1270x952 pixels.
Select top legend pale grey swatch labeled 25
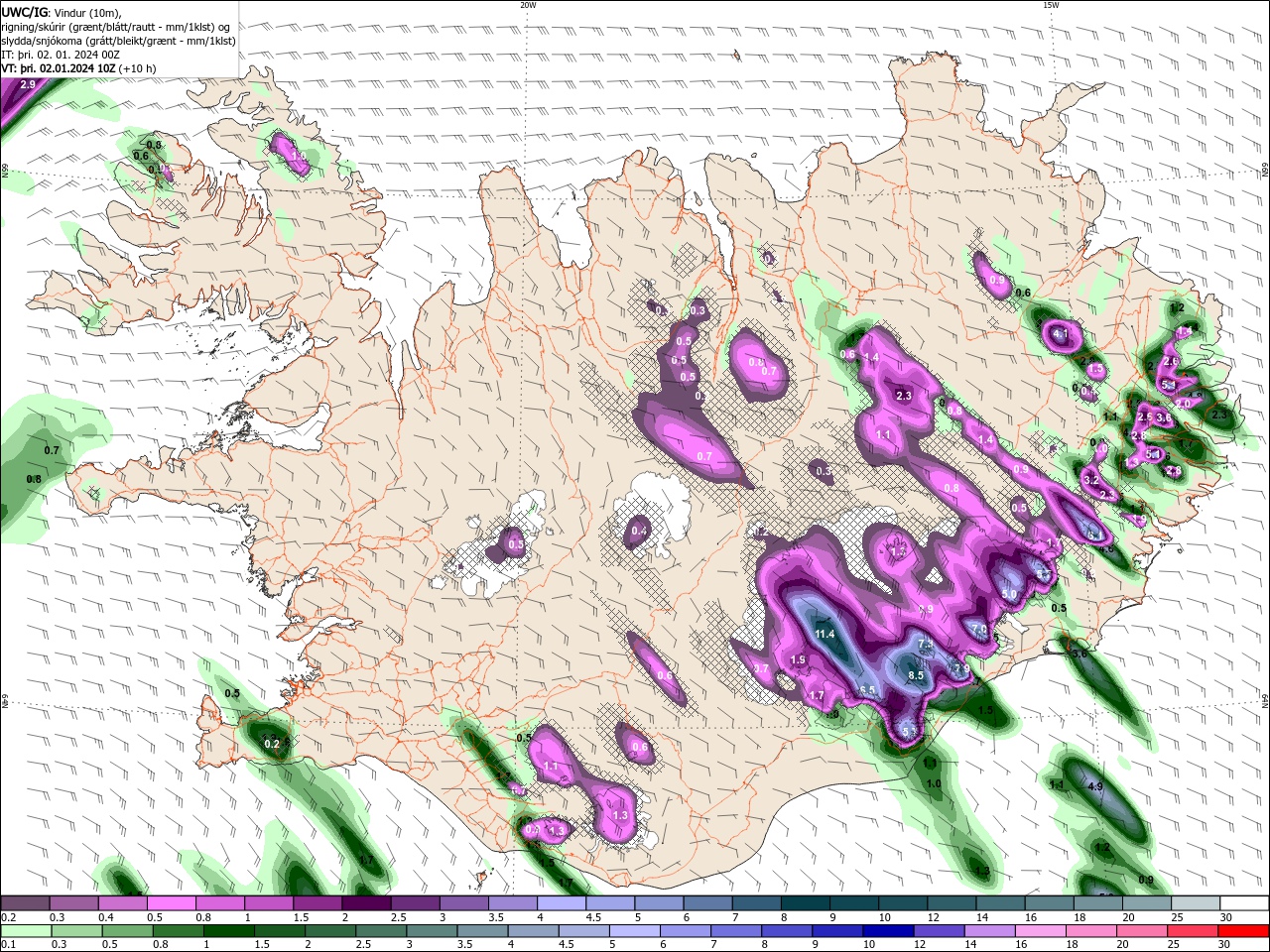click(x=1197, y=903)
